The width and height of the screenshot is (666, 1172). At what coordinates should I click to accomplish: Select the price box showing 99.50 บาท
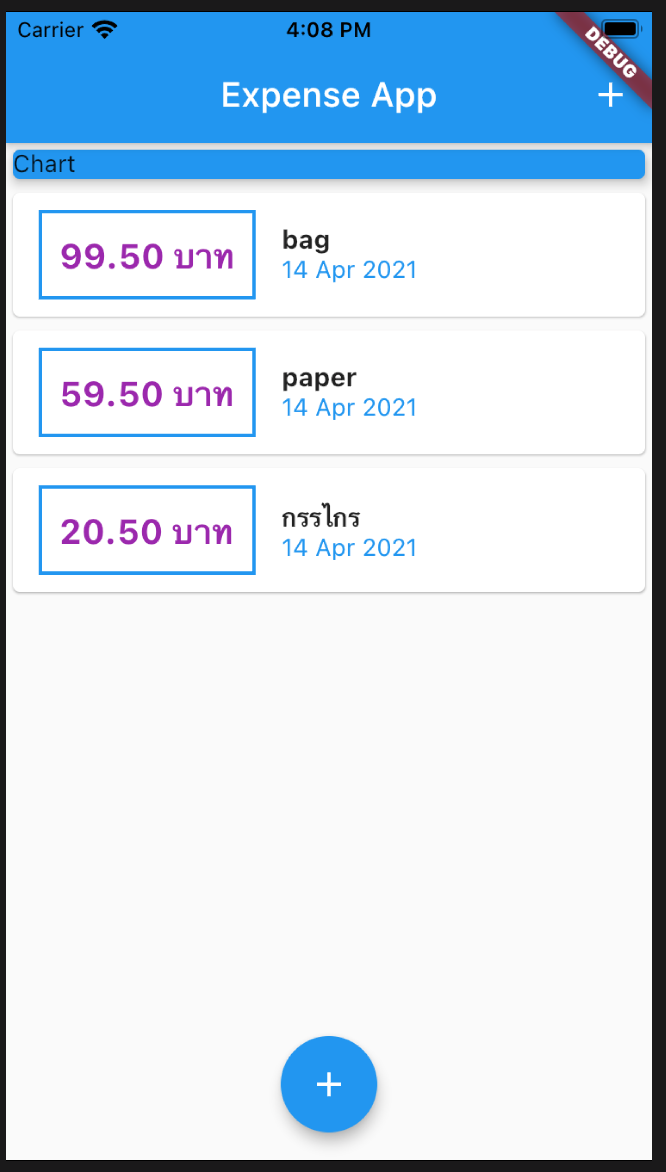coord(146,254)
